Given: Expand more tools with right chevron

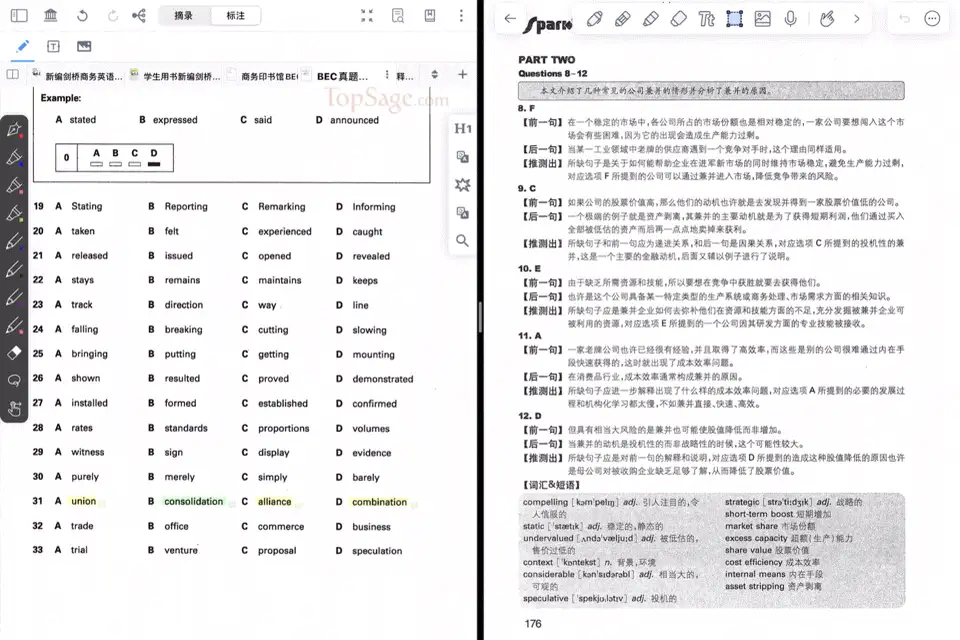Looking at the screenshot, I should 857,19.
